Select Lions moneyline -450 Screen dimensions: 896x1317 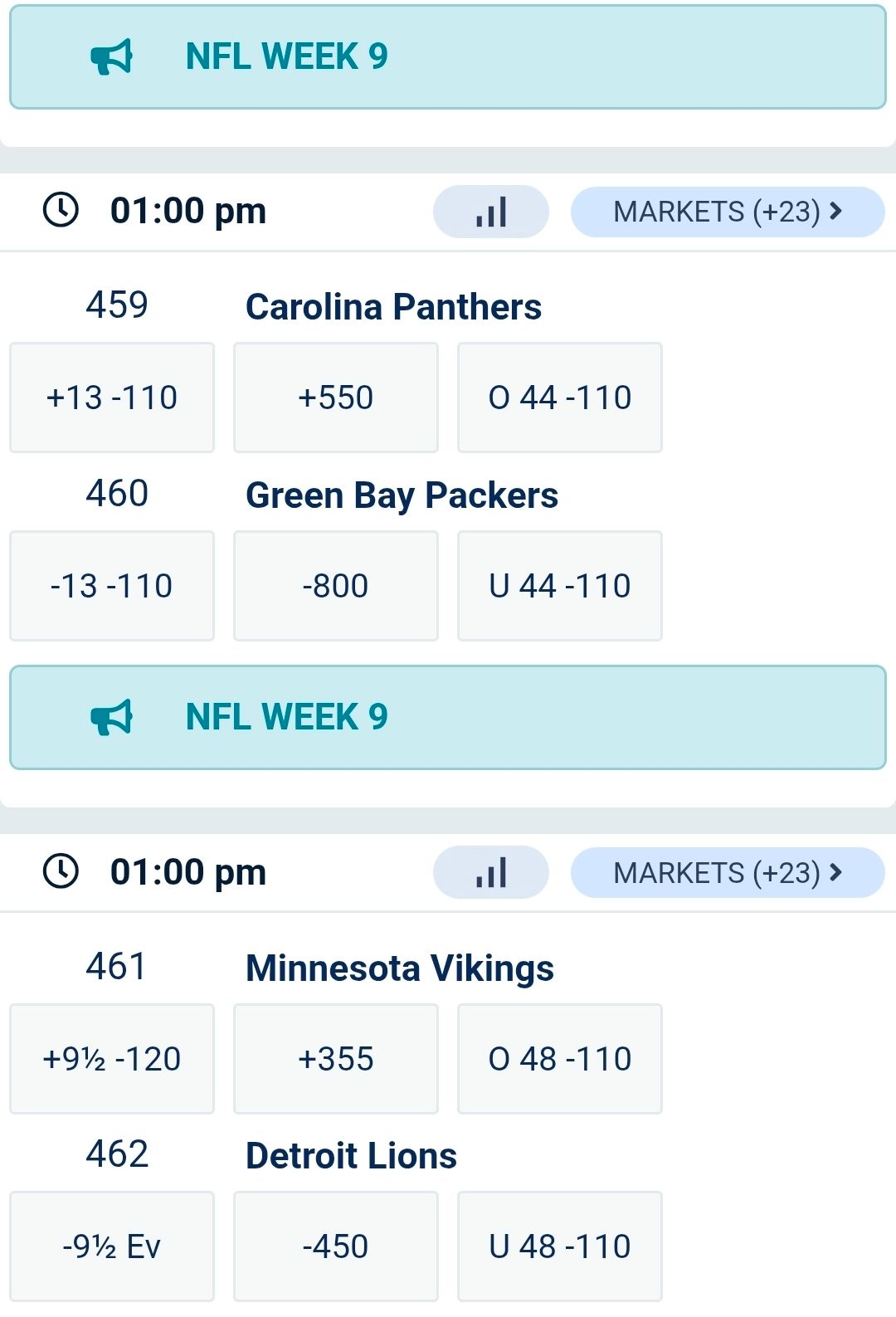coord(336,1246)
